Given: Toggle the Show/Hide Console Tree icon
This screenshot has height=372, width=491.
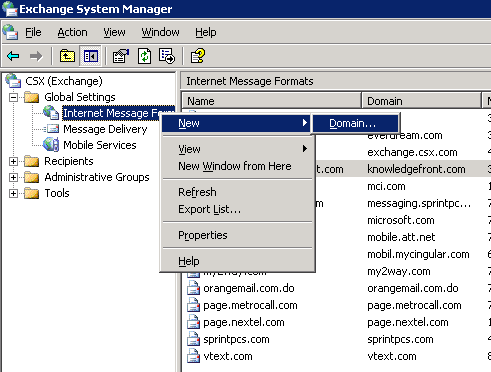Looking at the screenshot, I should 91,56.
